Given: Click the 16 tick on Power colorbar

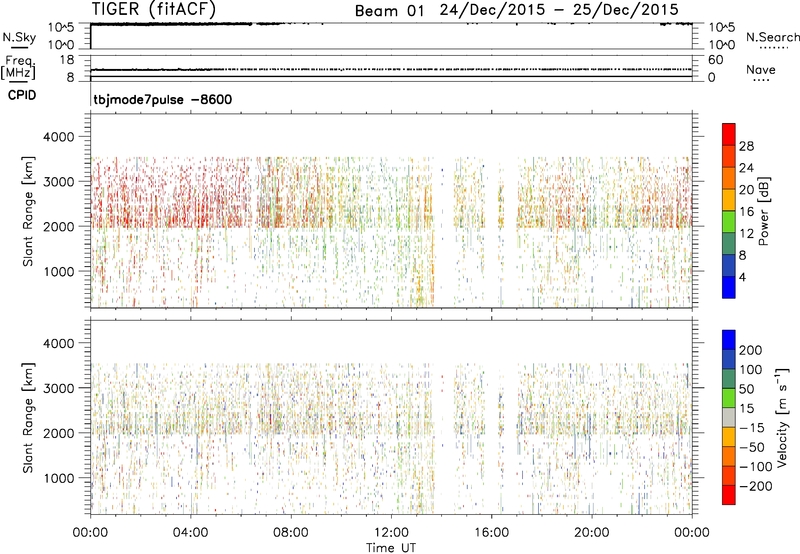Looking at the screenshot, I should click(746, 212).
